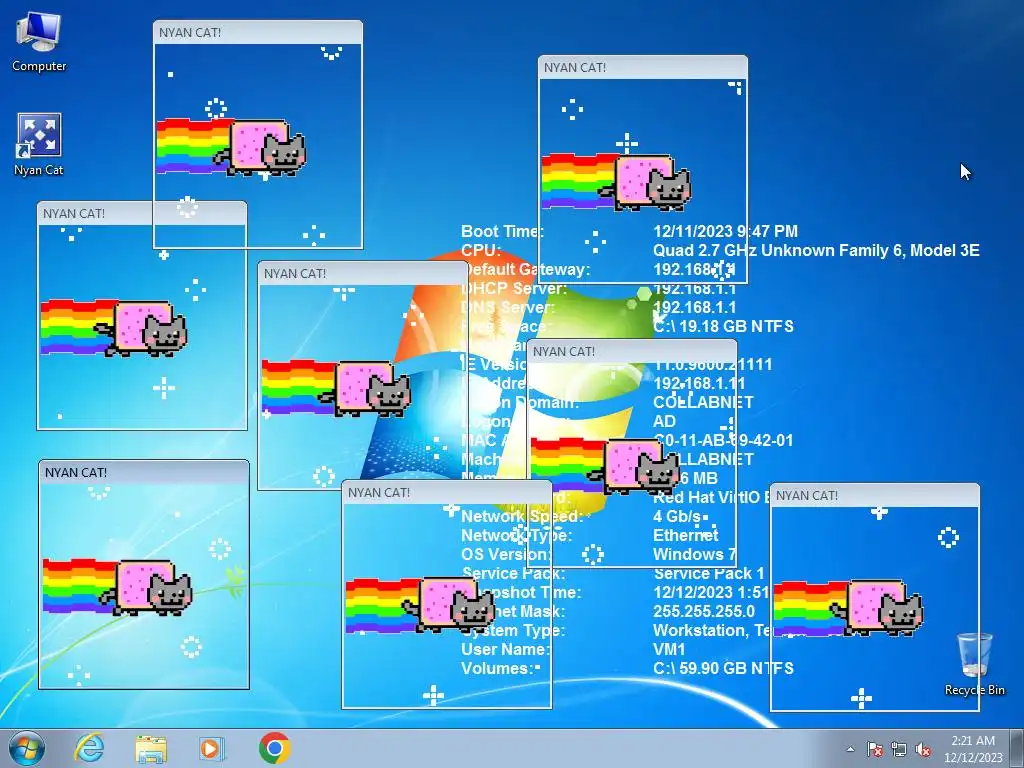This screenshot has width=1024, height=768.
Task: Click the '255.255.255.0' subnet mask value
Action: (x=704, y=611)
